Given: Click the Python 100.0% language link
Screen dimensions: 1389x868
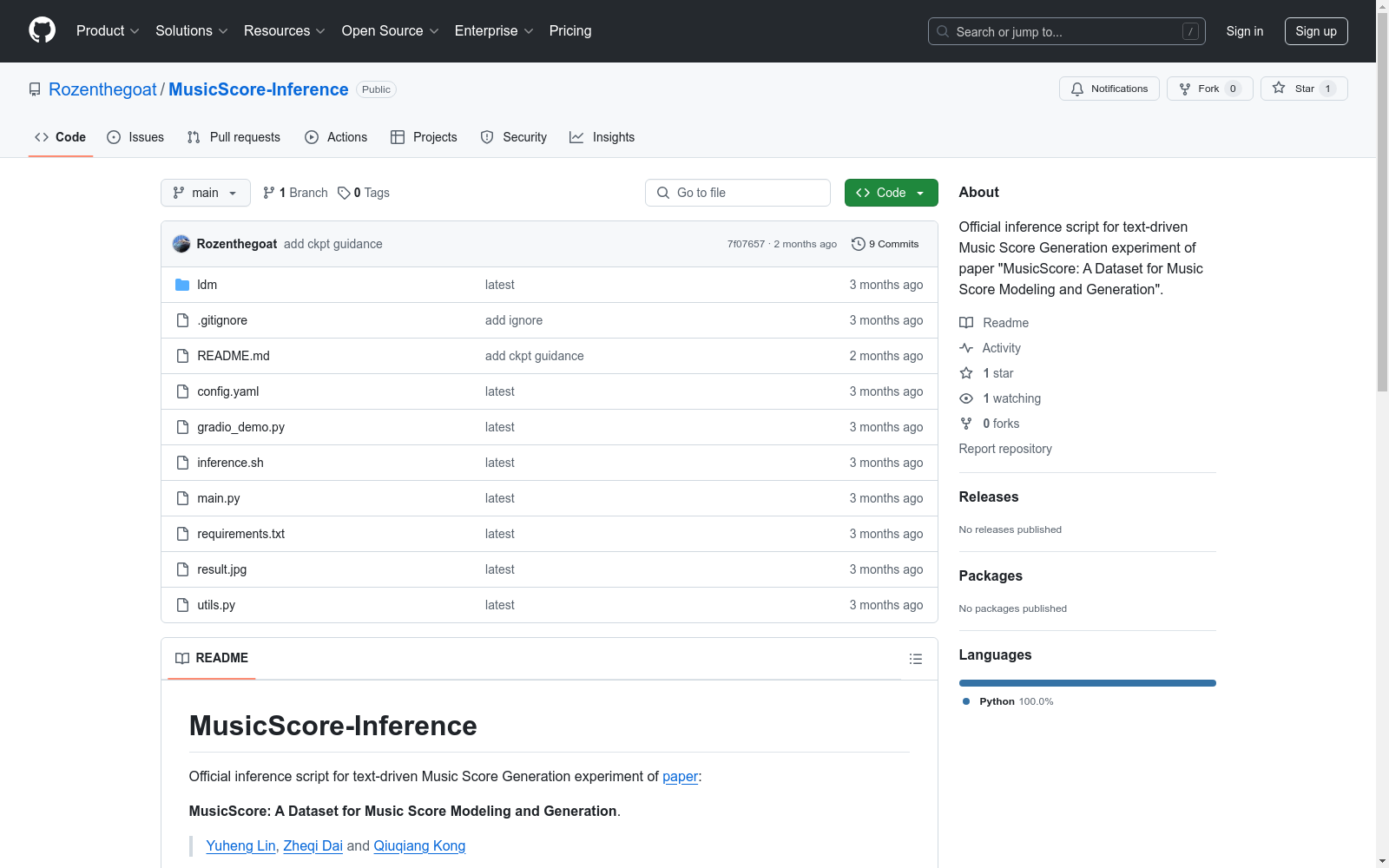Looking at the screenshot, I should [1008, 701].
